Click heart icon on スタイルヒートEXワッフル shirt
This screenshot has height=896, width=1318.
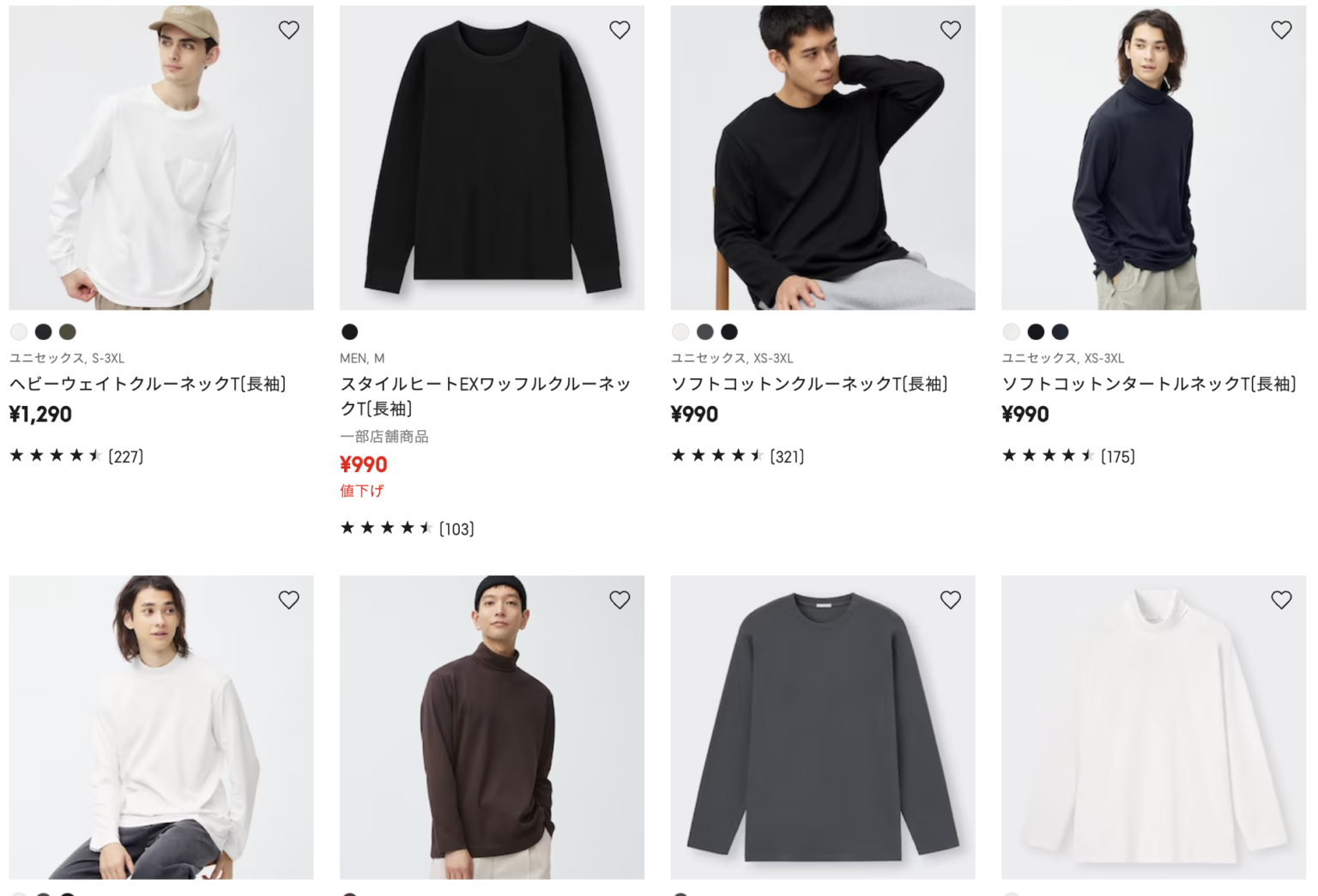620,29
